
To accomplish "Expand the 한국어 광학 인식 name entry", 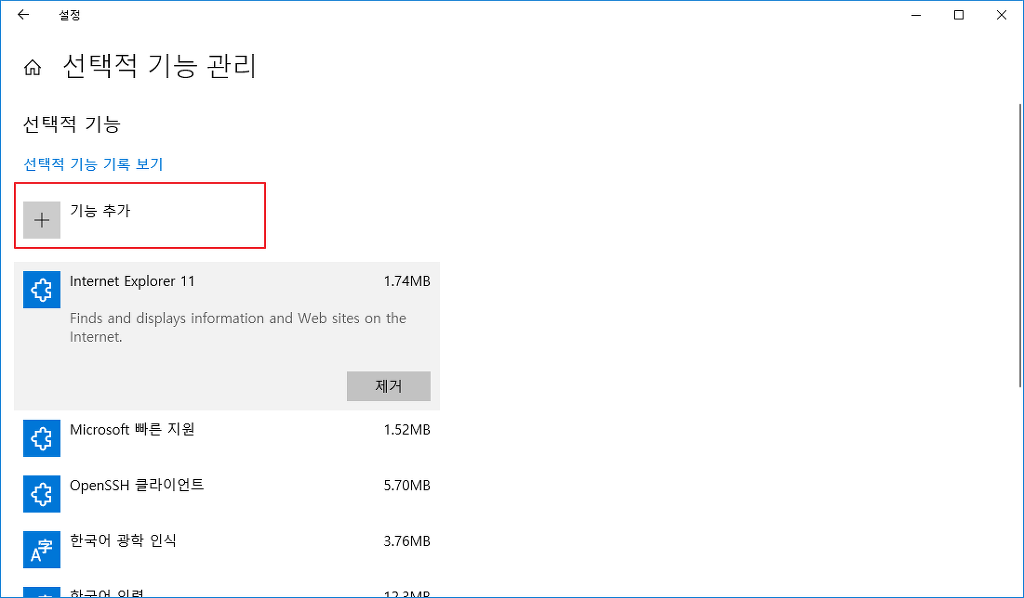I will tap(123, 541).
